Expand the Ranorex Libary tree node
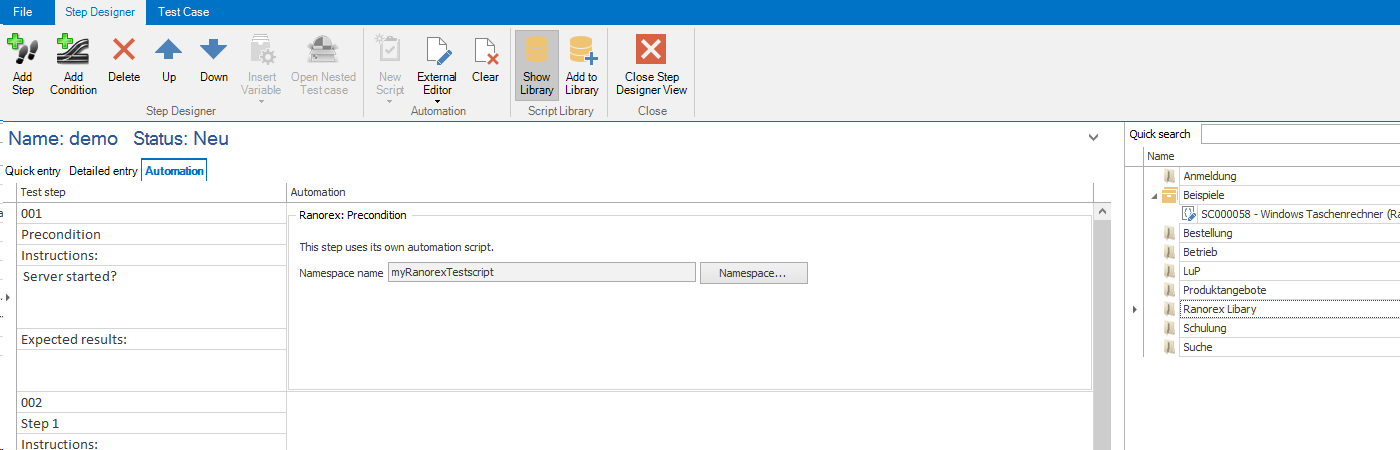 pos(1134,310)
